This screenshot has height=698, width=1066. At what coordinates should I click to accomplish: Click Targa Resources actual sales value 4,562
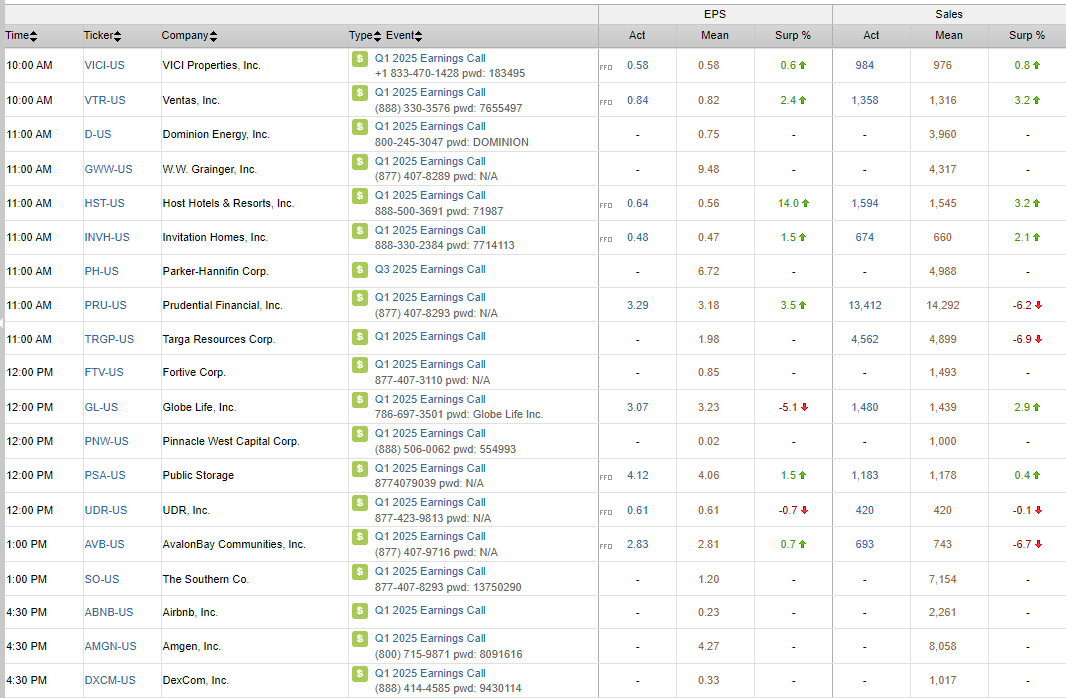click(865, 339)
